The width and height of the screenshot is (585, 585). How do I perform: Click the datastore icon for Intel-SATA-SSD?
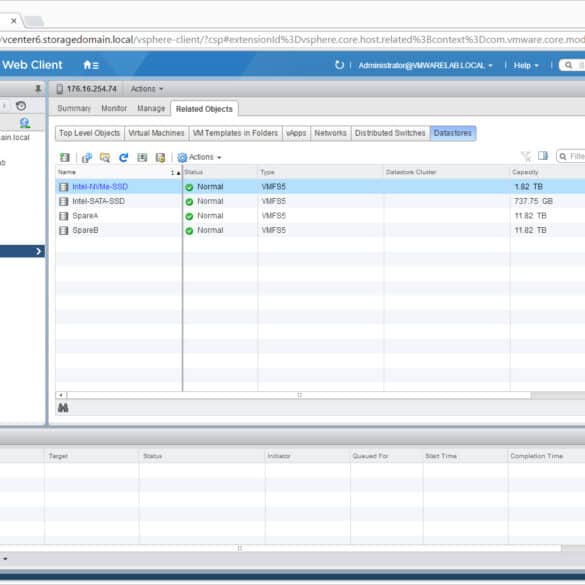(64, 201)
